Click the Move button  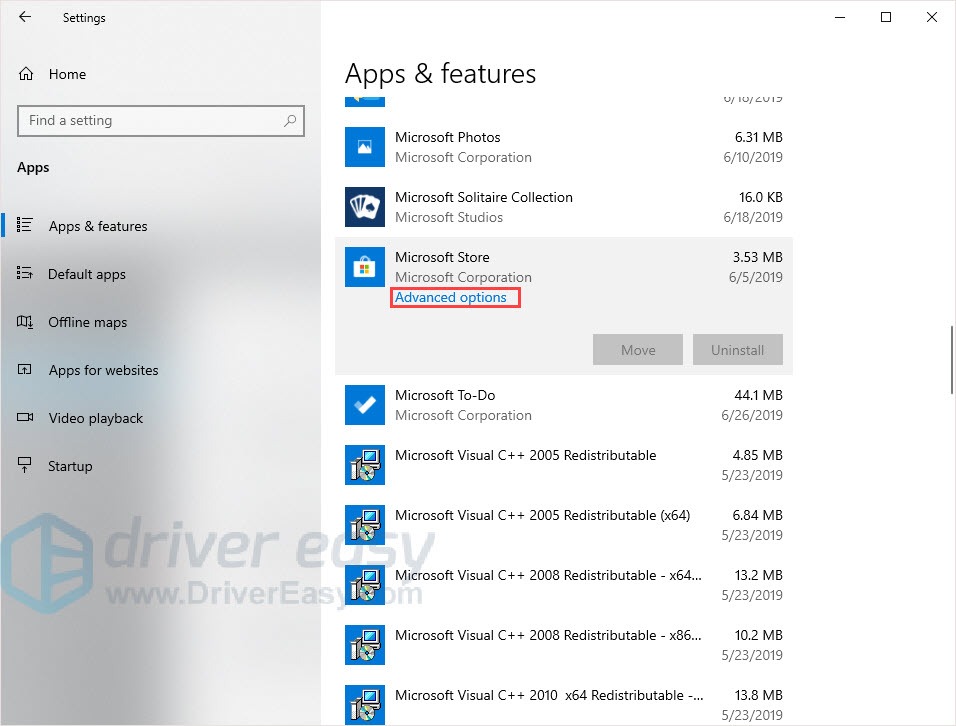(x=638, y=350)
